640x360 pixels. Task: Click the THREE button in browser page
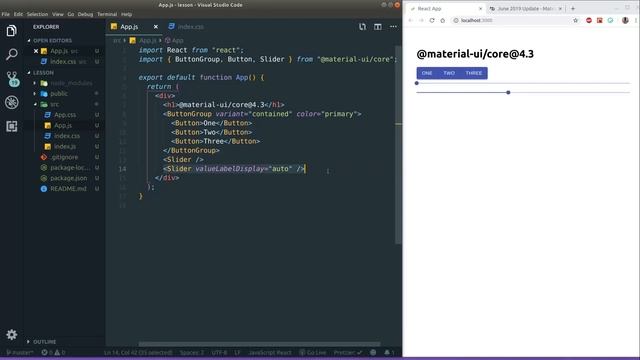coord(474,73)
